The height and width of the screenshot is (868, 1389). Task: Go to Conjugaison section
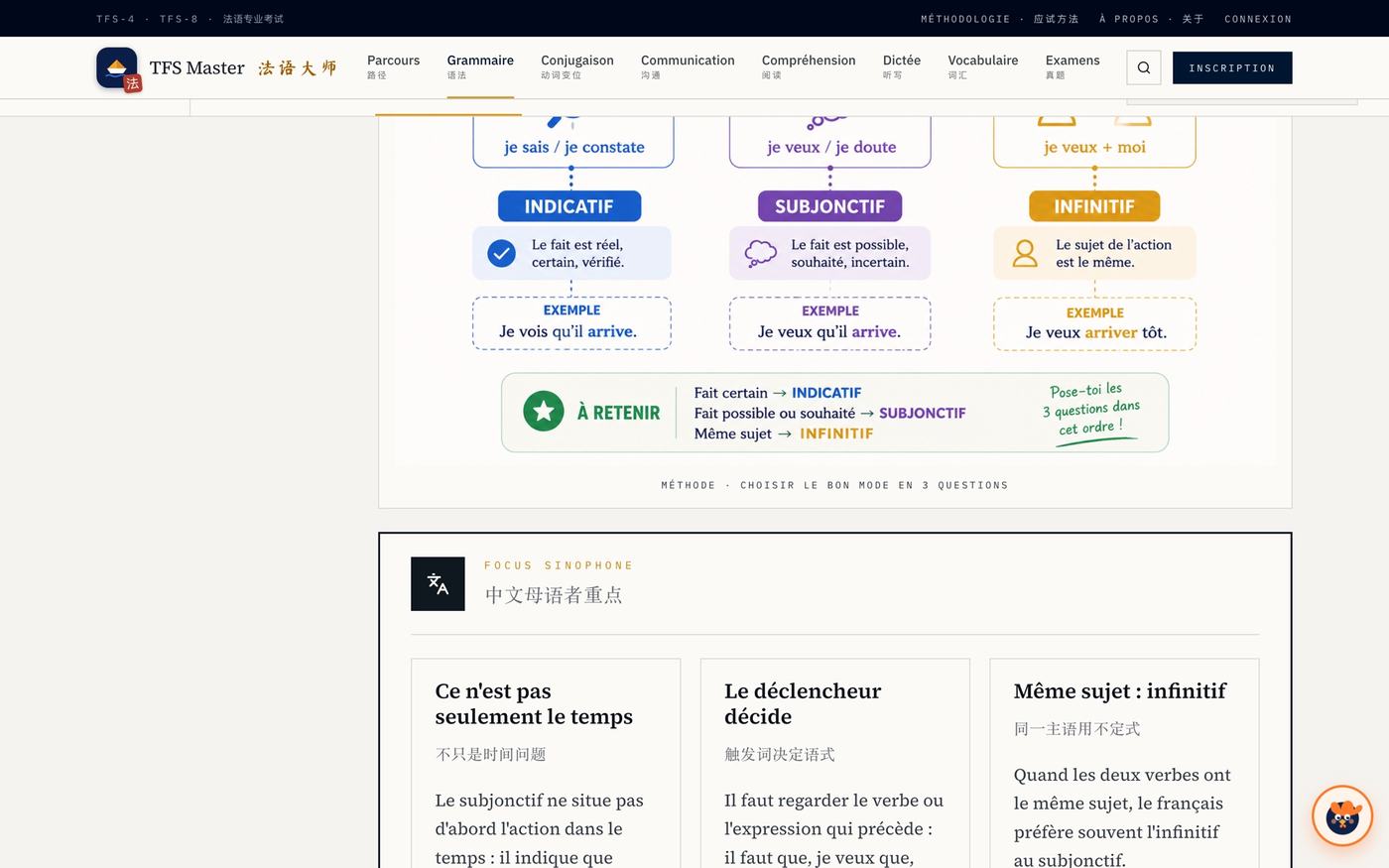tap(577, 66)
